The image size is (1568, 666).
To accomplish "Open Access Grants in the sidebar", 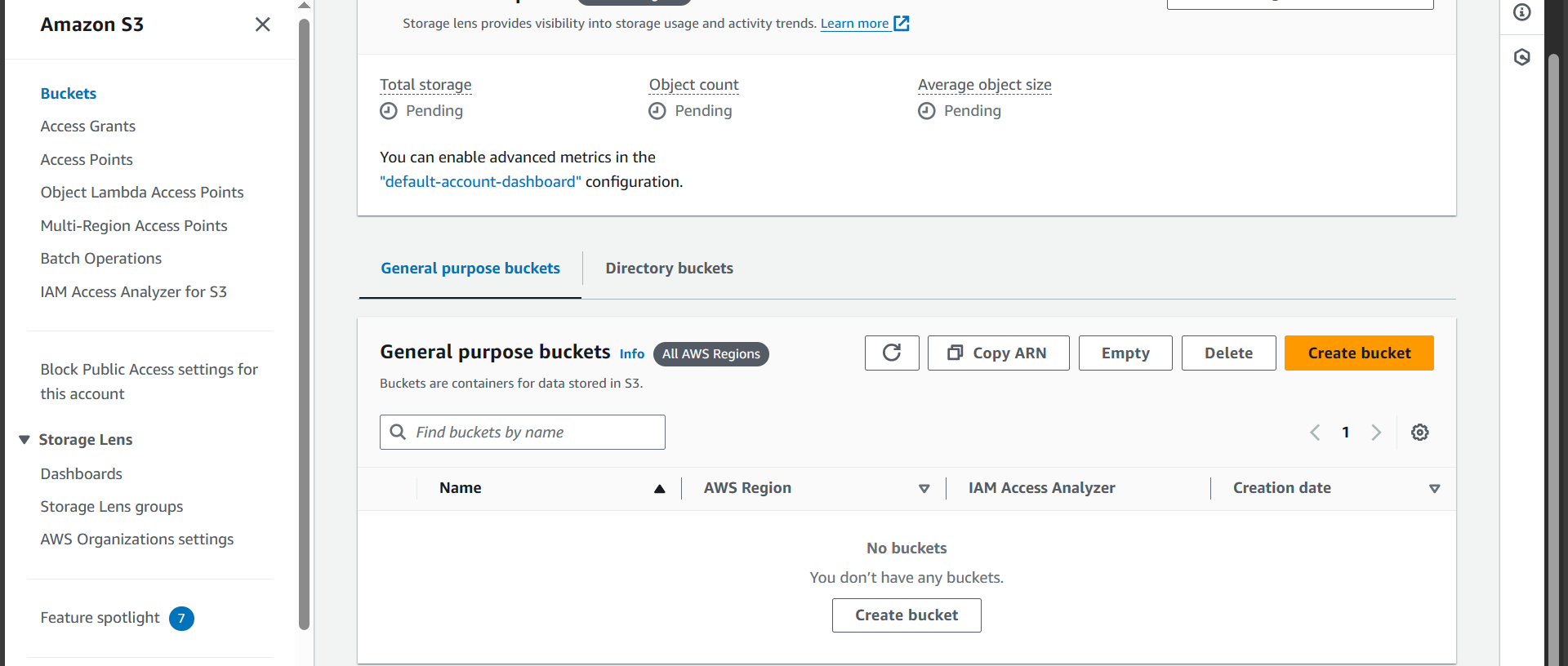I will pos(88,127).
